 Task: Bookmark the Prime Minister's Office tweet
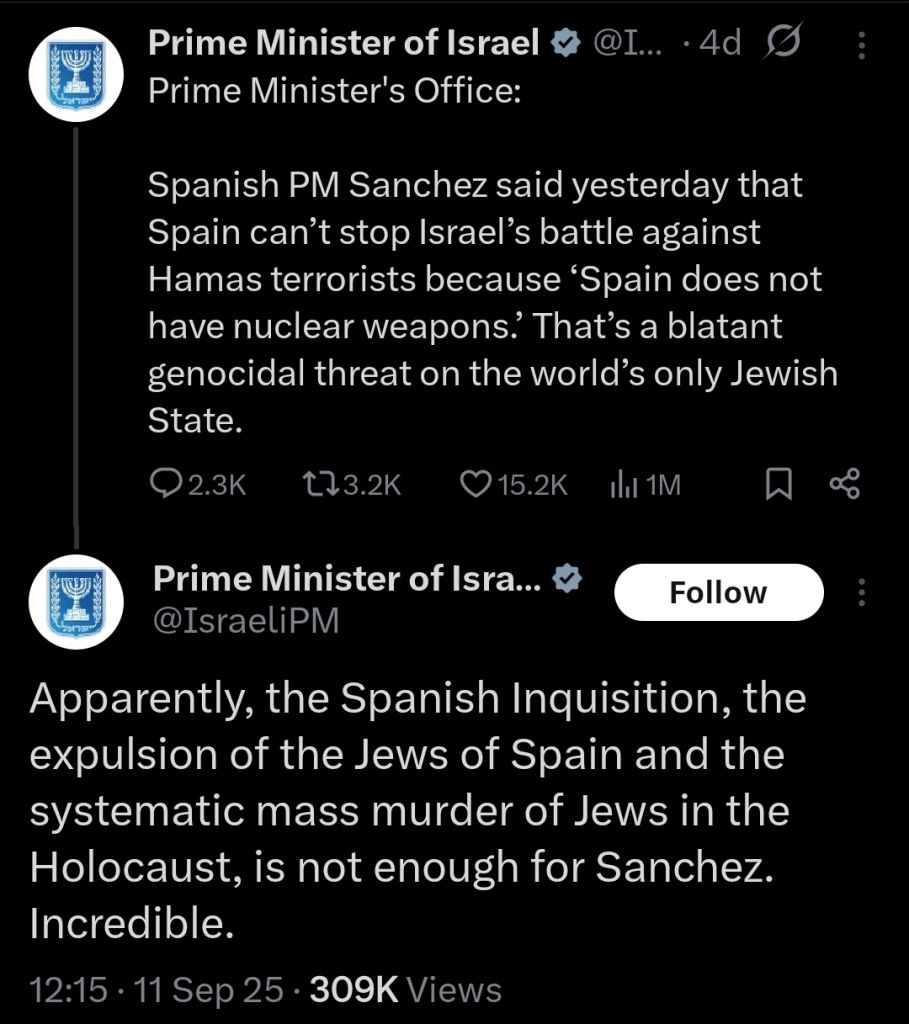[778, 485]
